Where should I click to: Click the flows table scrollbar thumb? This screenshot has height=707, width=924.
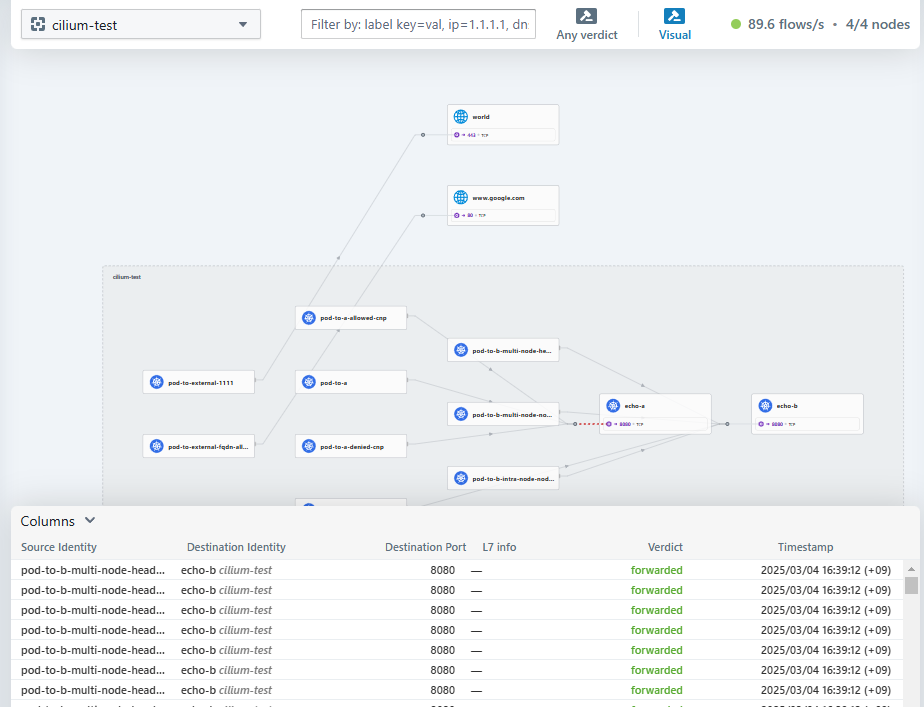pos(911,585)
